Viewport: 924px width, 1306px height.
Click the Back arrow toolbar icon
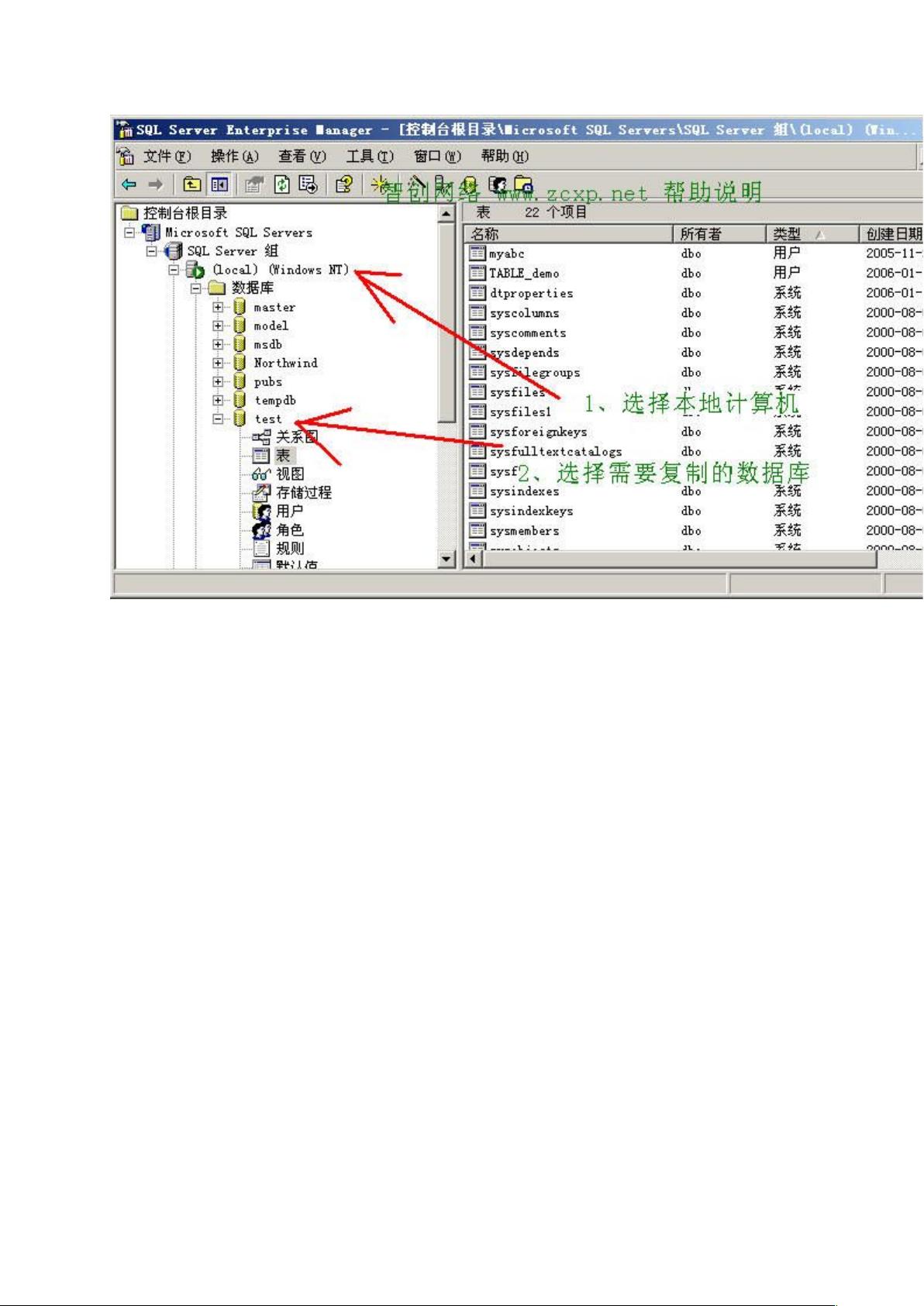[129, 184]
